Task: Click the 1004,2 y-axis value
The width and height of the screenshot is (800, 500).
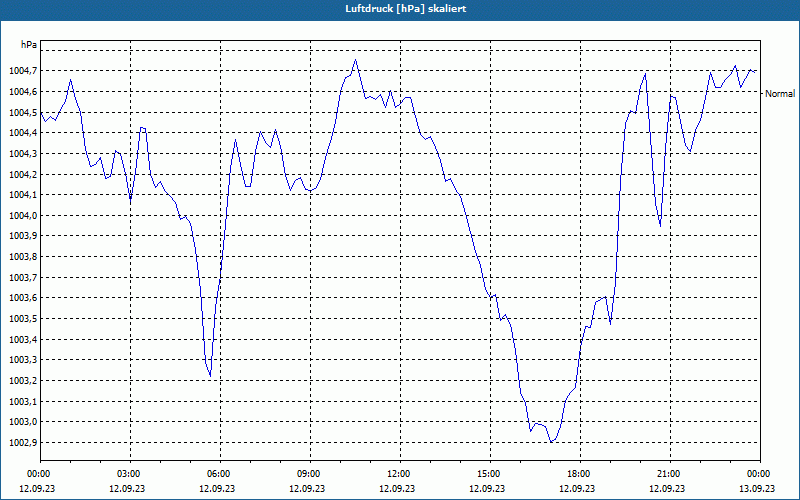Action: (23, 174)
